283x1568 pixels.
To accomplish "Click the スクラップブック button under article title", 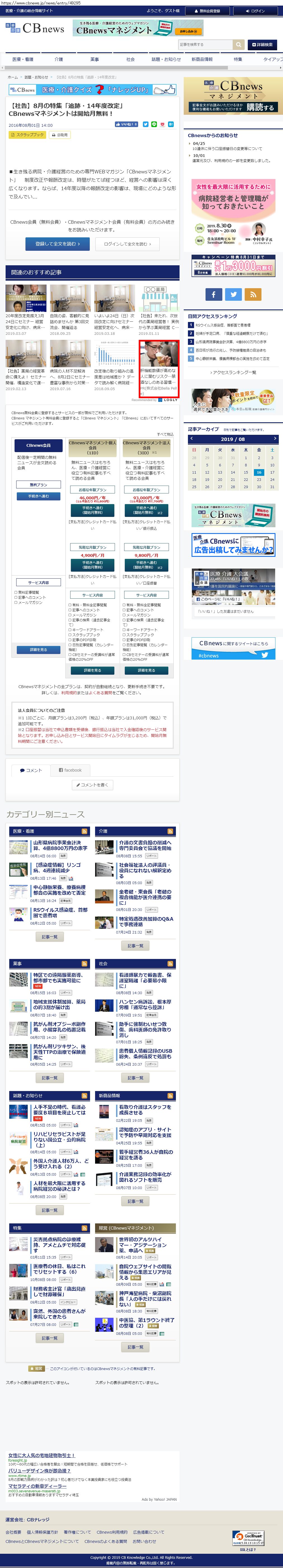I will (x=27, y=135).
